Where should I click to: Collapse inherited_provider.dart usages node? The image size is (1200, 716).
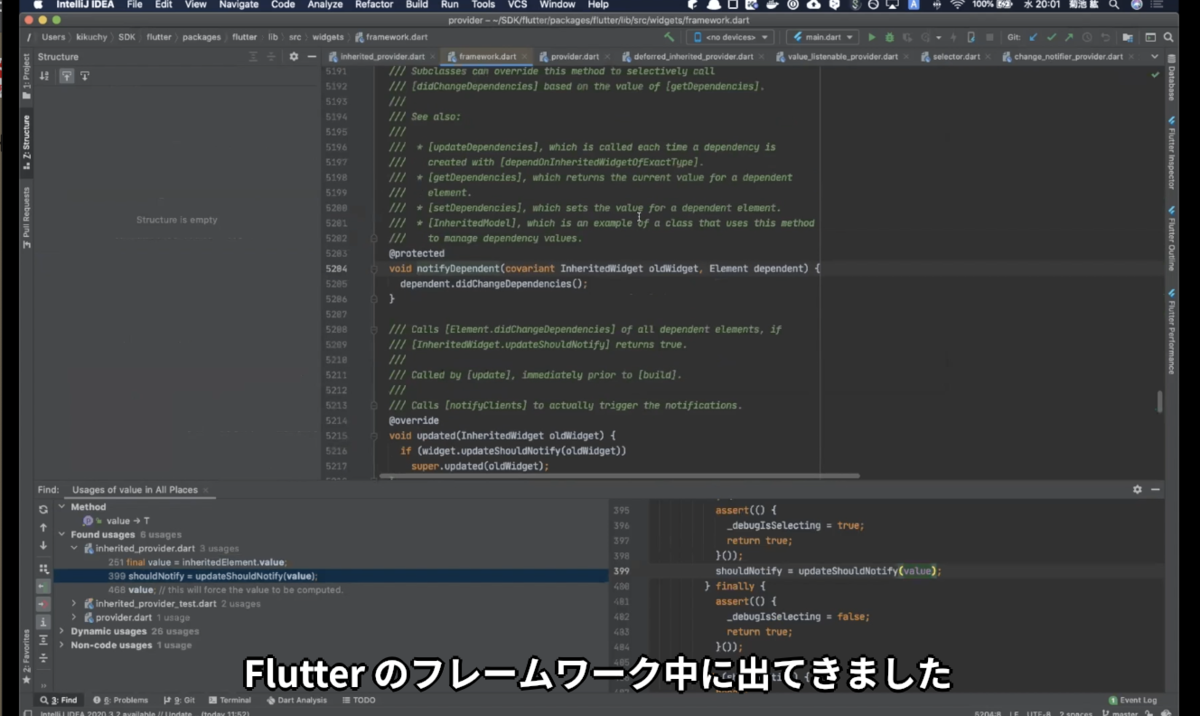74,548
